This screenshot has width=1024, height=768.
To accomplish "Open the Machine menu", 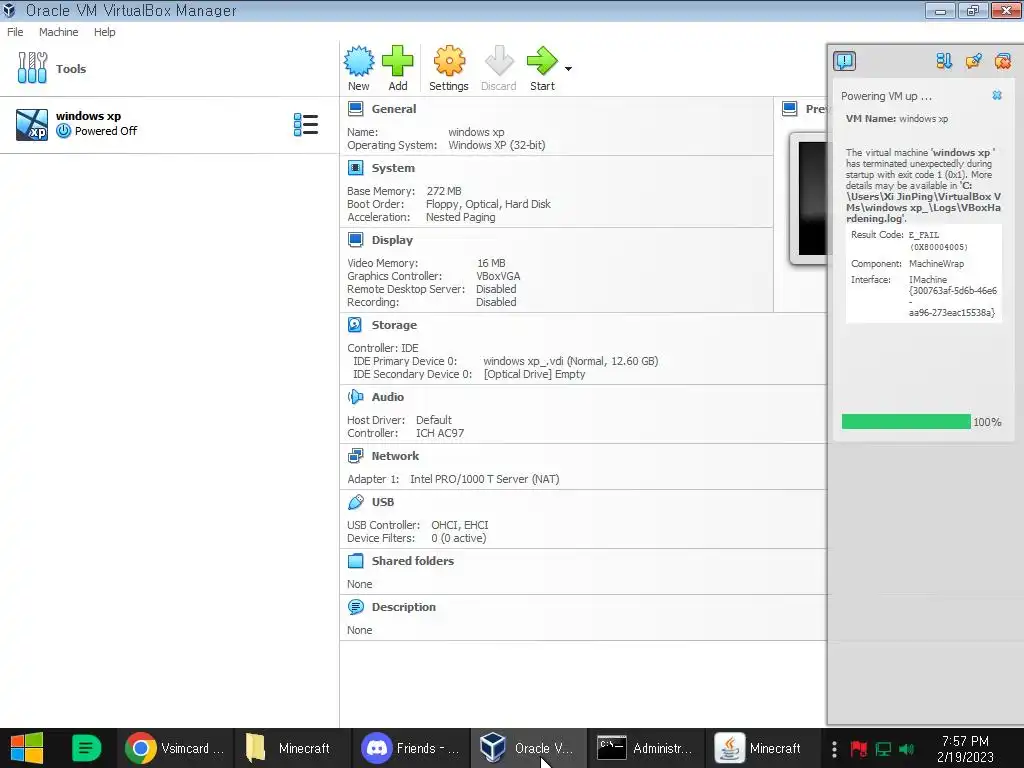I will pos(59,32).
